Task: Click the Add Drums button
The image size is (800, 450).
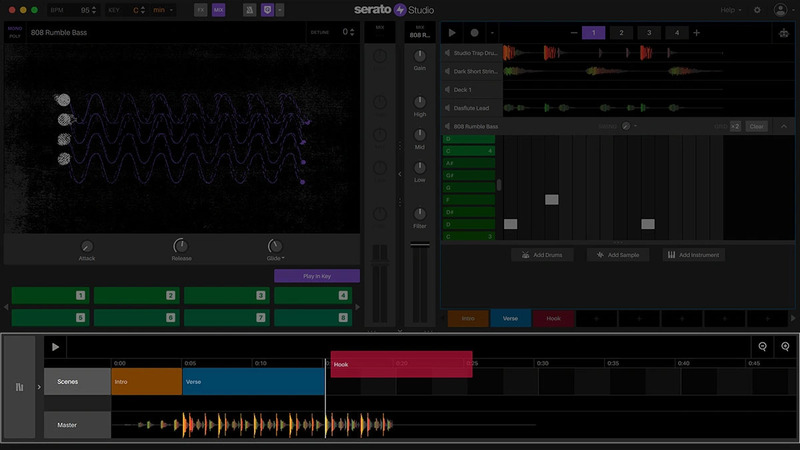Action: tap(541, 255)
